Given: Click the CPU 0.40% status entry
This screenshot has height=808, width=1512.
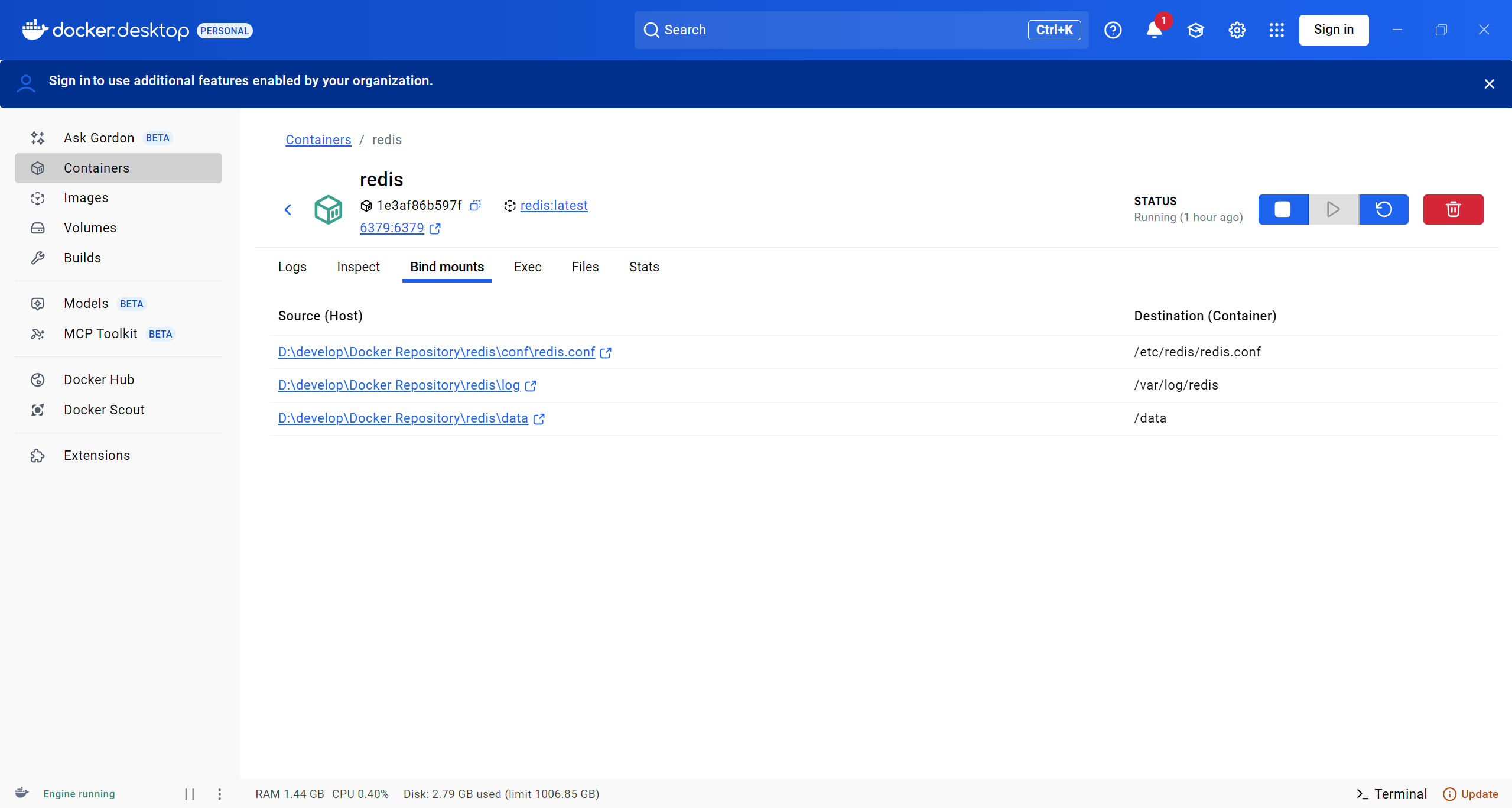Looking at the screenshot, I should pos(360,794).
